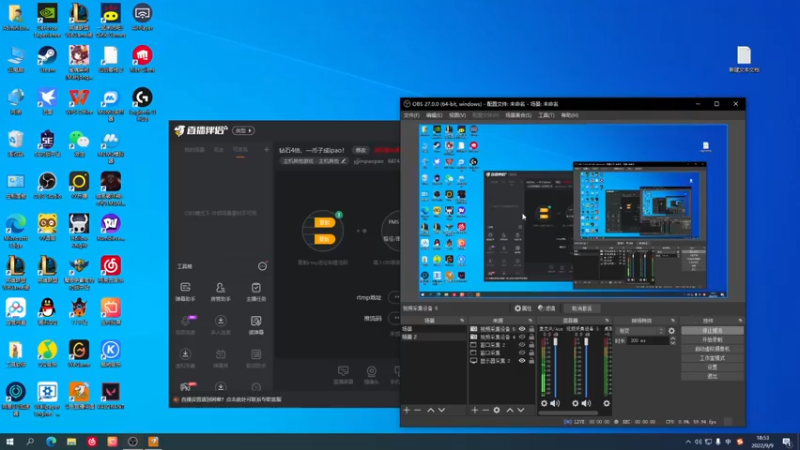Viewport: 800px width, 450px height.
Task: Open the type selector pill beside 直播伴侣 logo
Action: click(x=243, y=131)
